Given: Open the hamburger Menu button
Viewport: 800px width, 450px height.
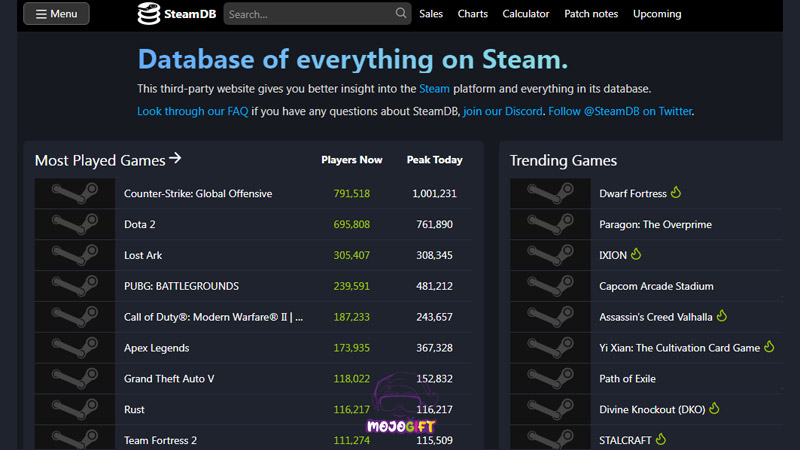Looking at the screenshot, I should [56, 14].
